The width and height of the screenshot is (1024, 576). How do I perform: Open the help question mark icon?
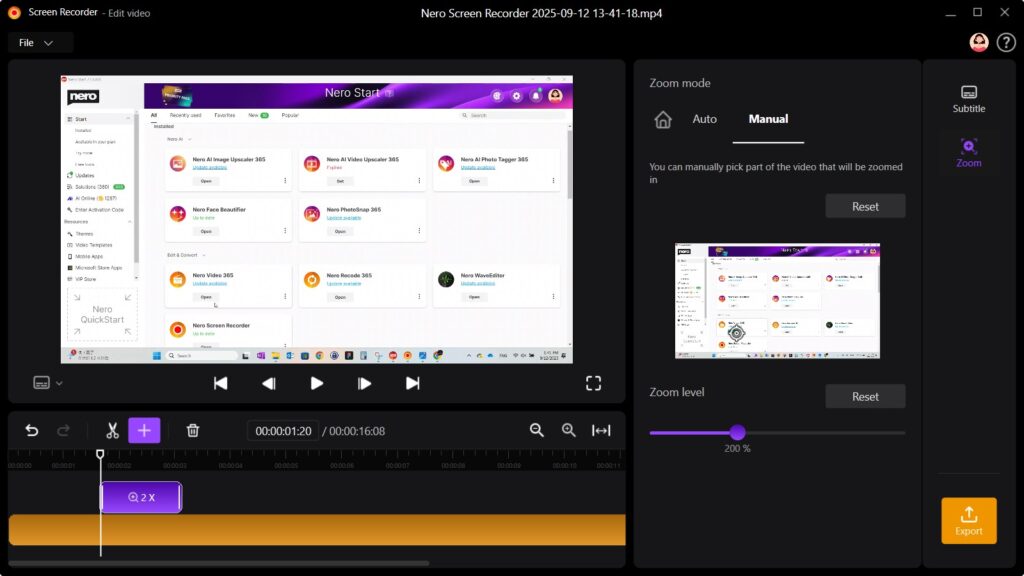tap(1006, 42)
